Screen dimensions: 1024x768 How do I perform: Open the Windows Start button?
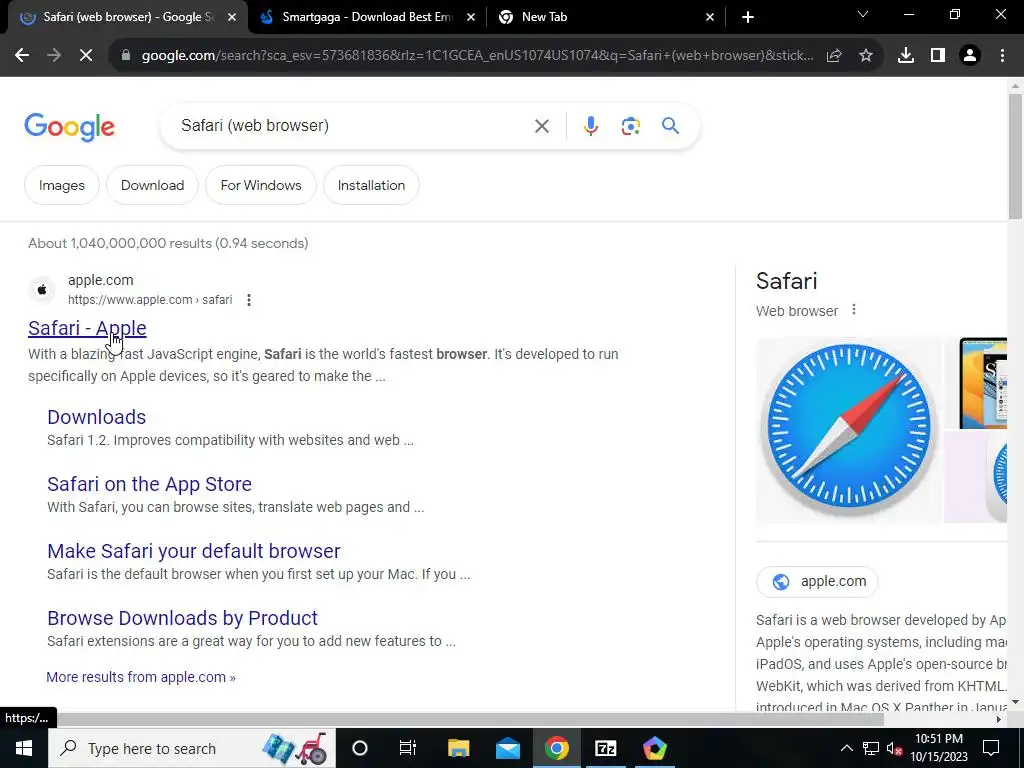point(24,748)
